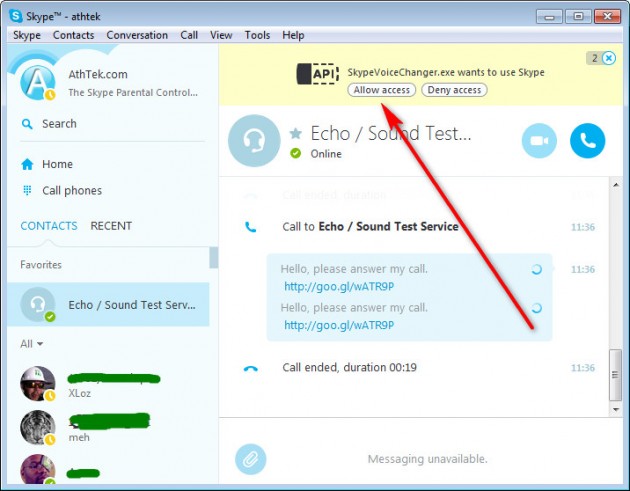Screen dimensions: 630x491
Task: Click Echo contact avatar in Favorites list
Action: click(38, 305)
